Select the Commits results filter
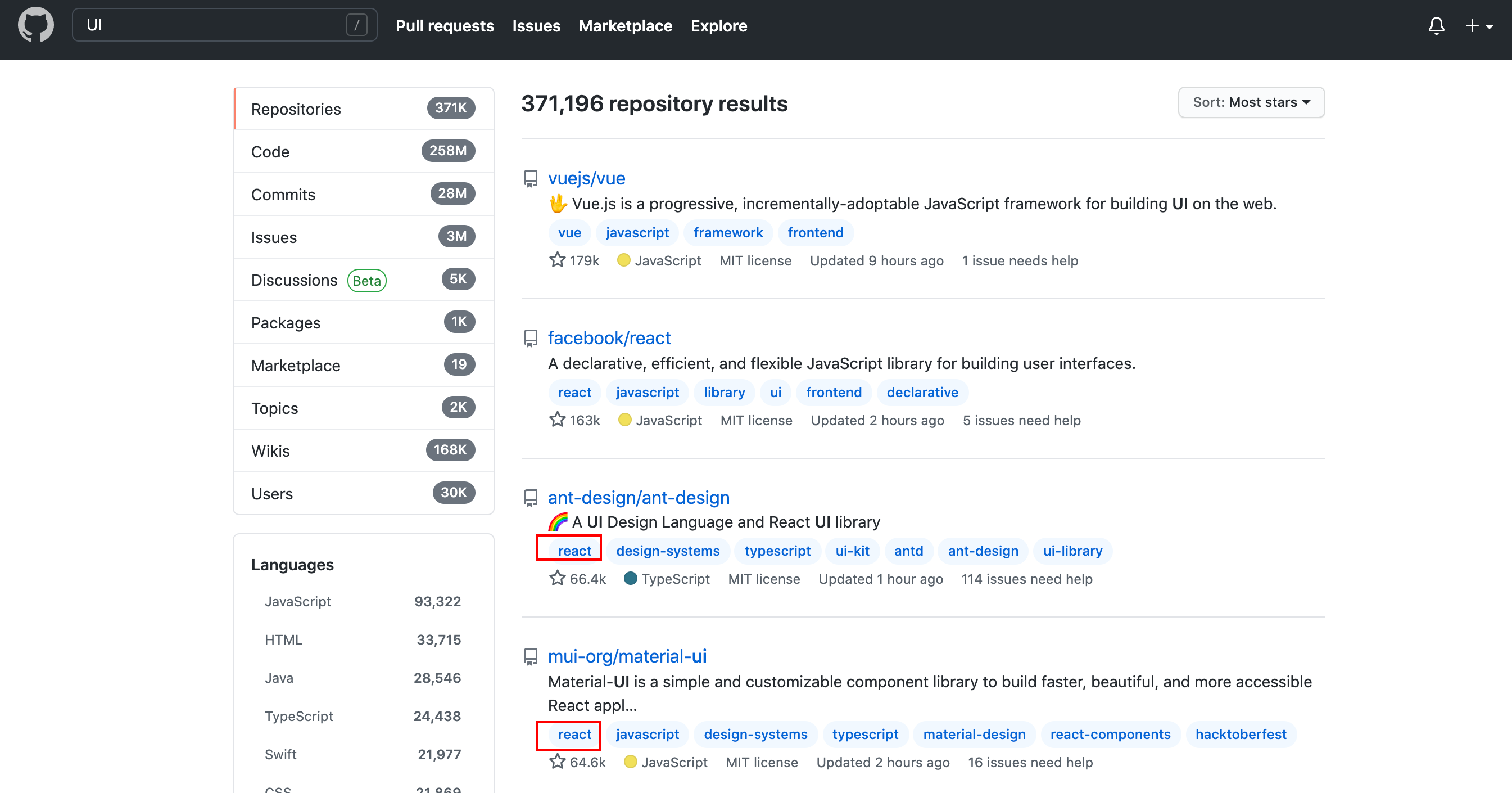The height and width of the screenshot is (793, 1512). (363, 195)
